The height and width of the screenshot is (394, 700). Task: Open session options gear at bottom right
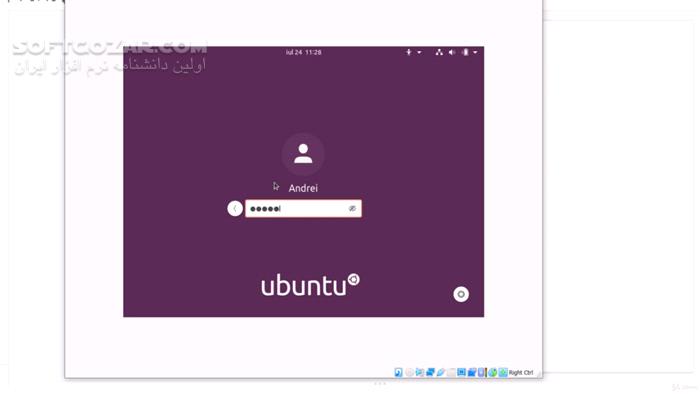[461, 294]
